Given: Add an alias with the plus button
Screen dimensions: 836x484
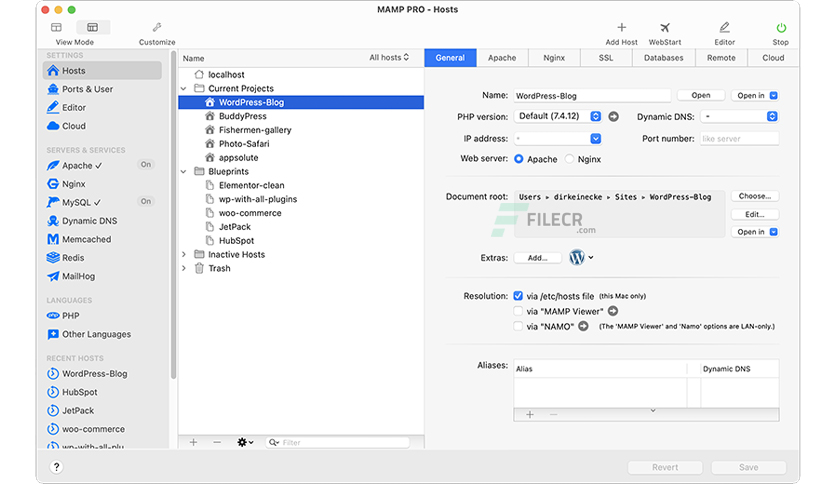Looking at the screenshot, I should click(530, 415).
